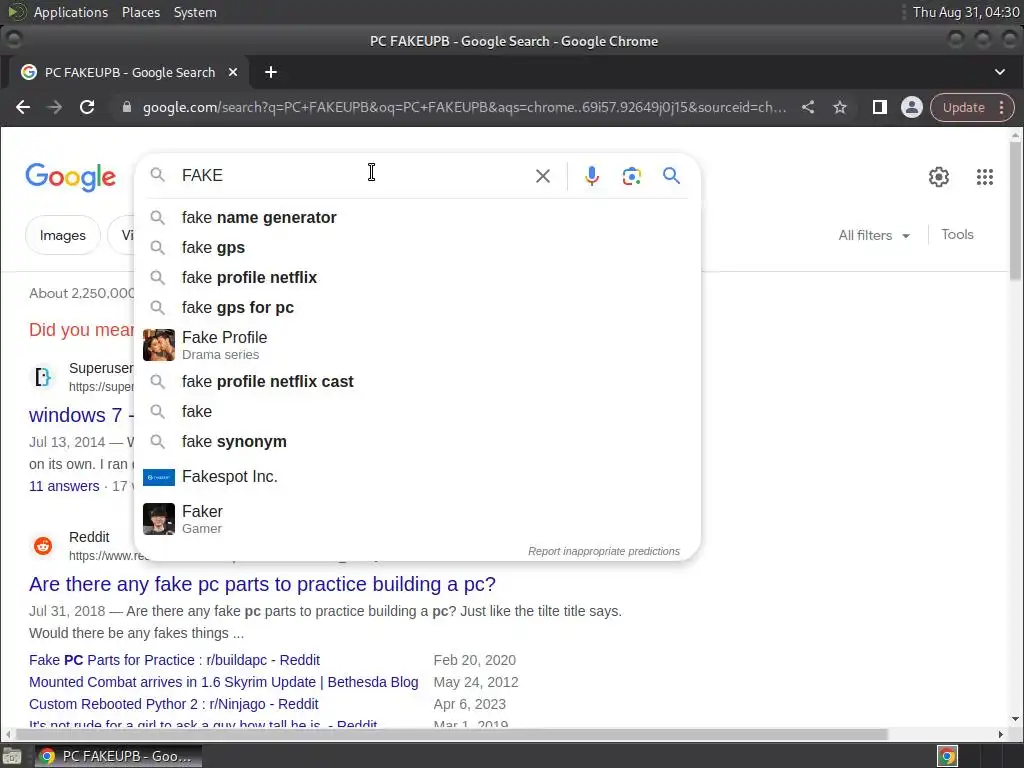Click the address bar URL

[464, 107]
